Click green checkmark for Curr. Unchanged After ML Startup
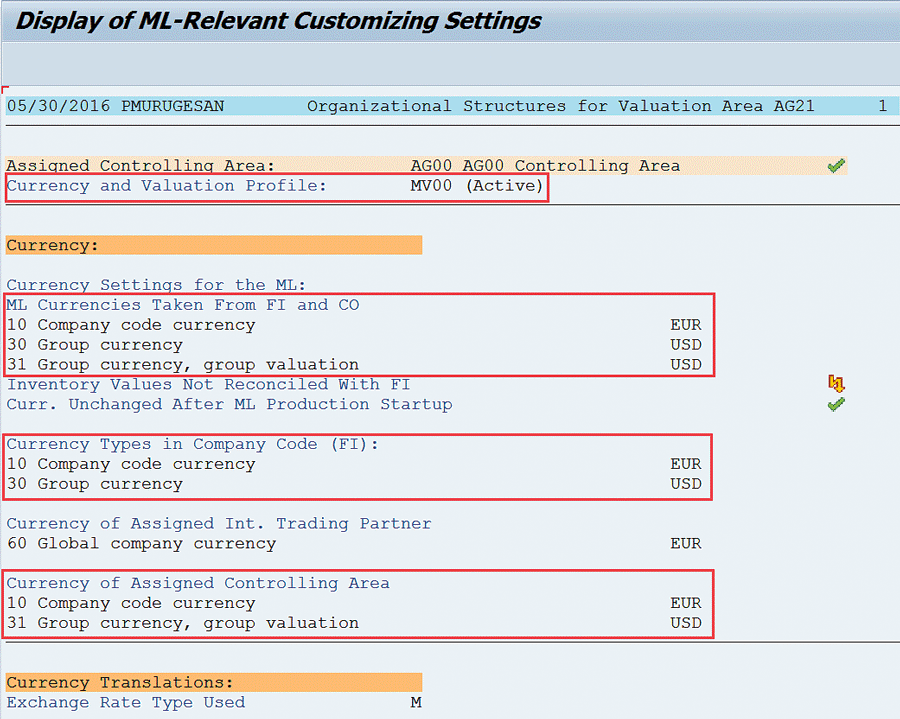 point(836,404)
